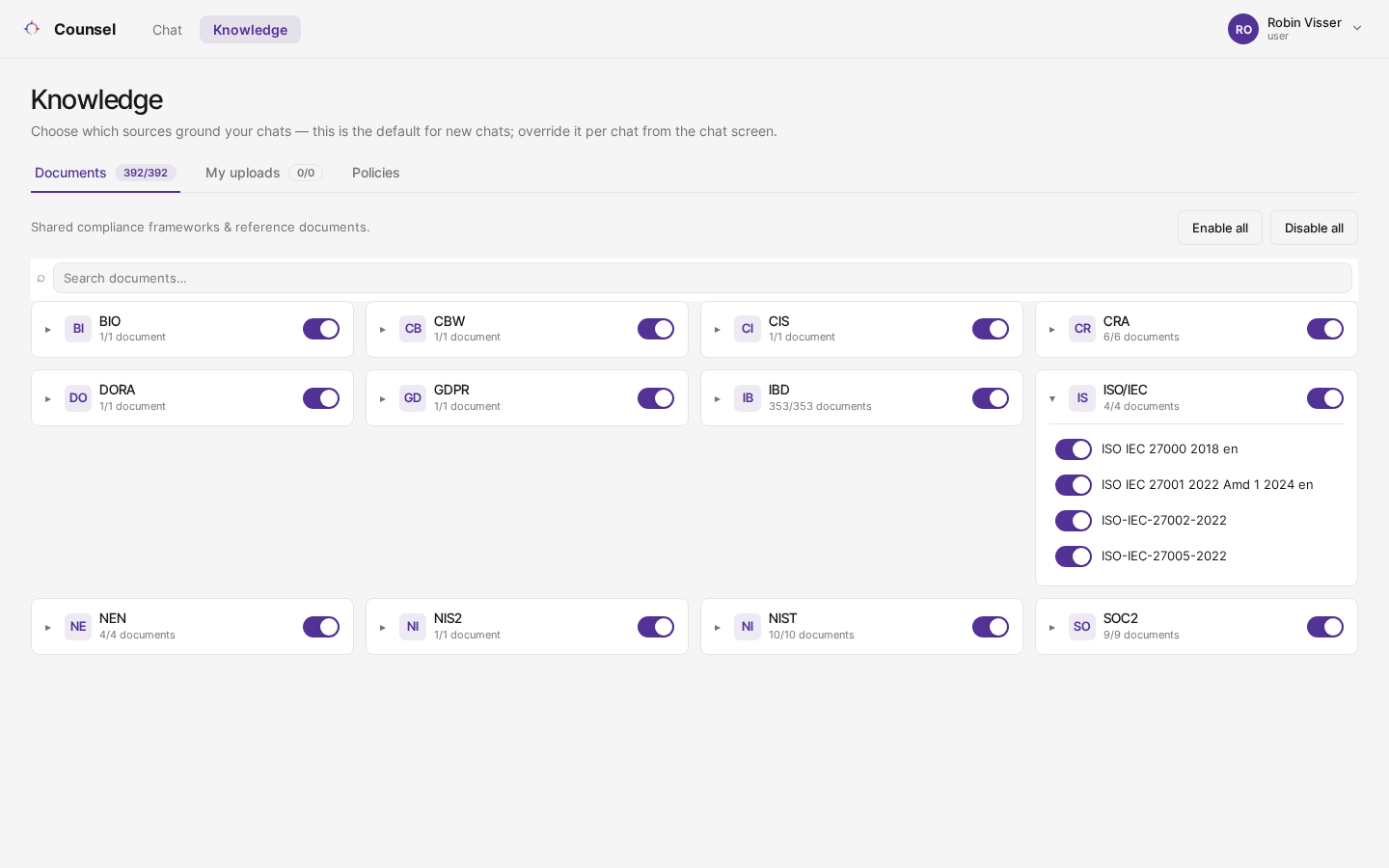
Task: Focus the Search documents field
Action: click(702, 278)
